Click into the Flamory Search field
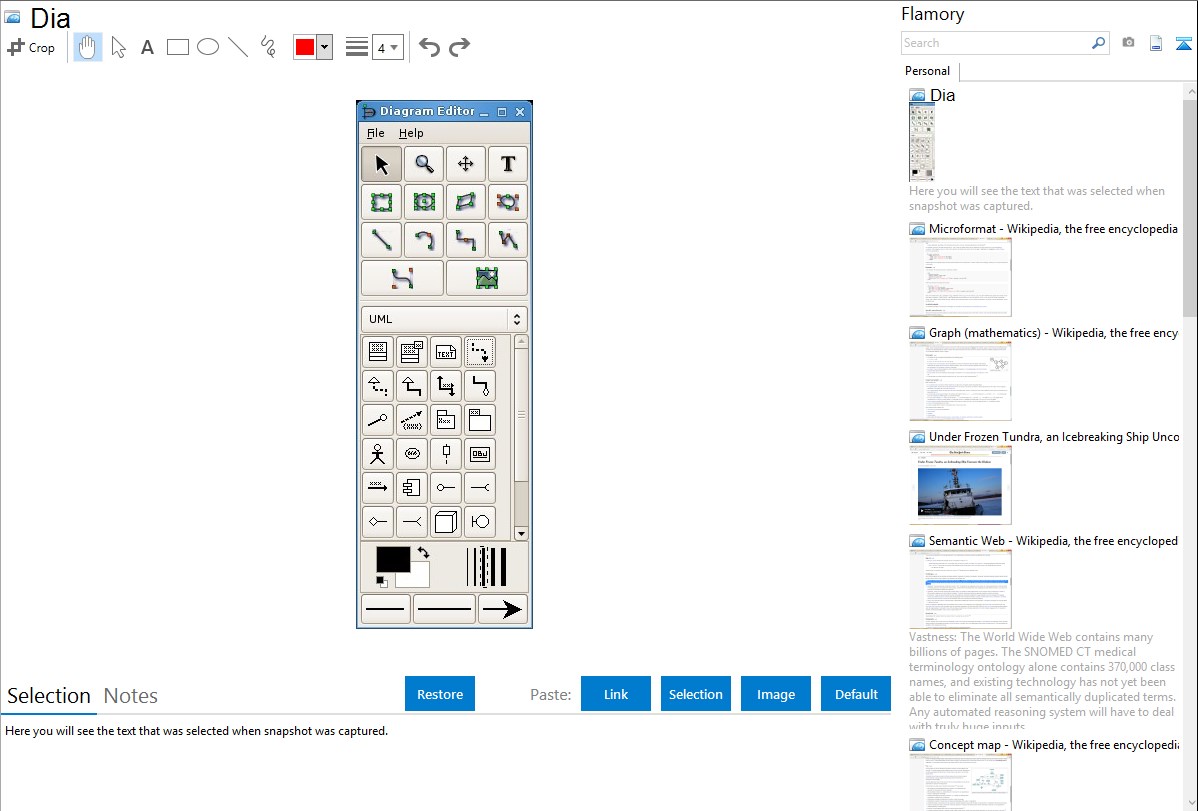 996,43
